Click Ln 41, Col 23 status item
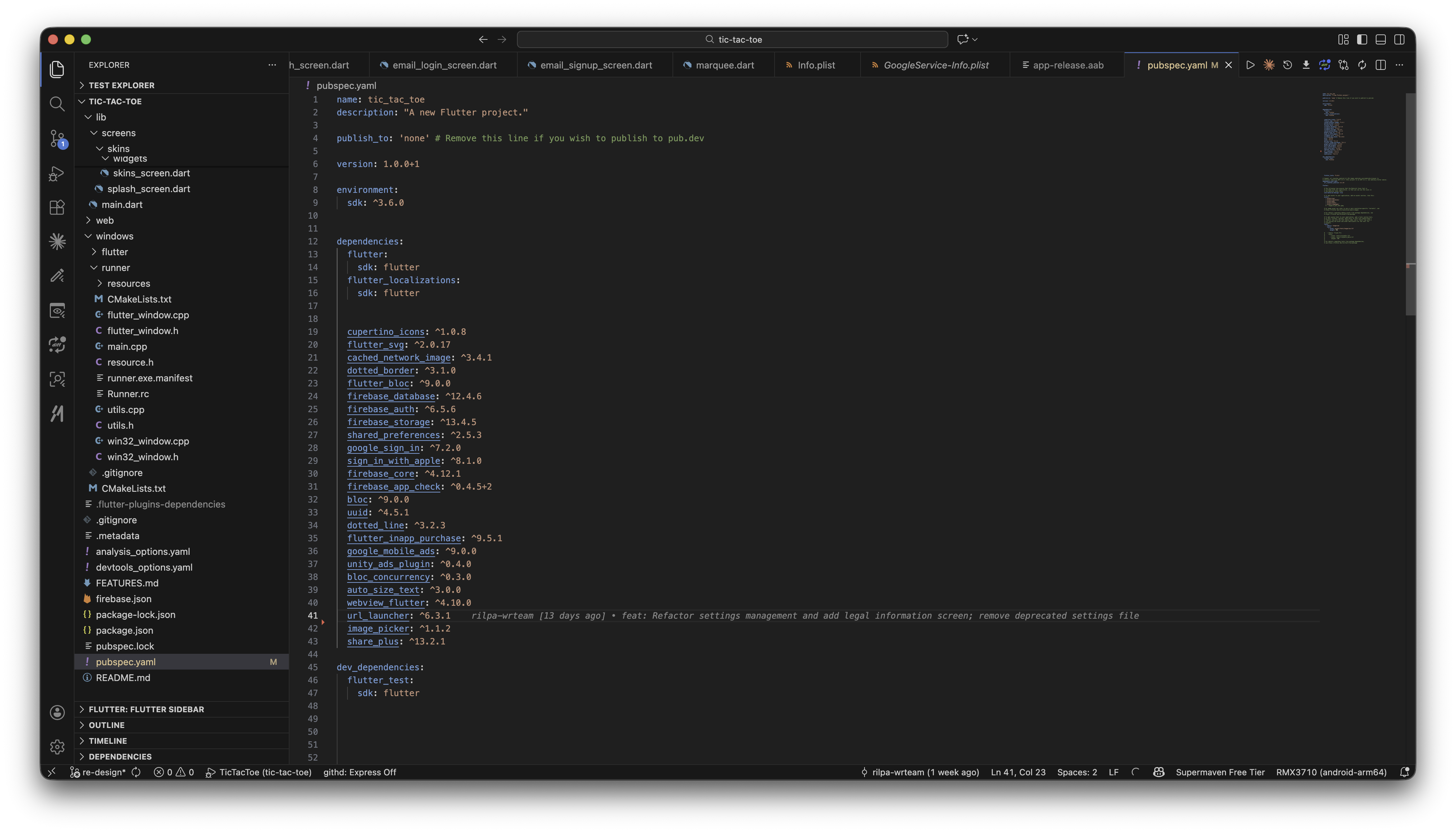 click(1018, 772)
